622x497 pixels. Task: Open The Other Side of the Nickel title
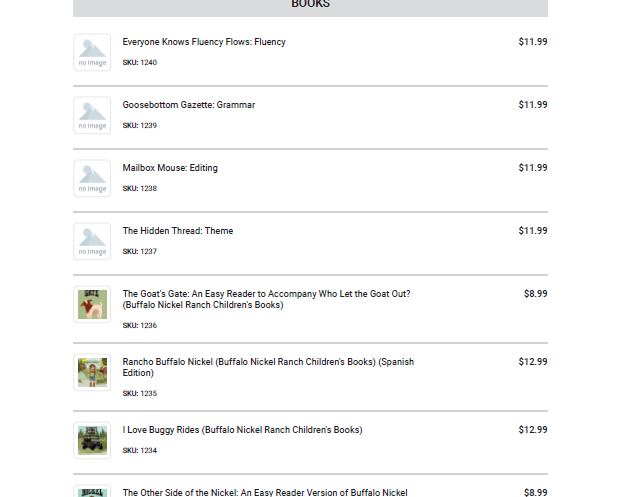point(265,492)
